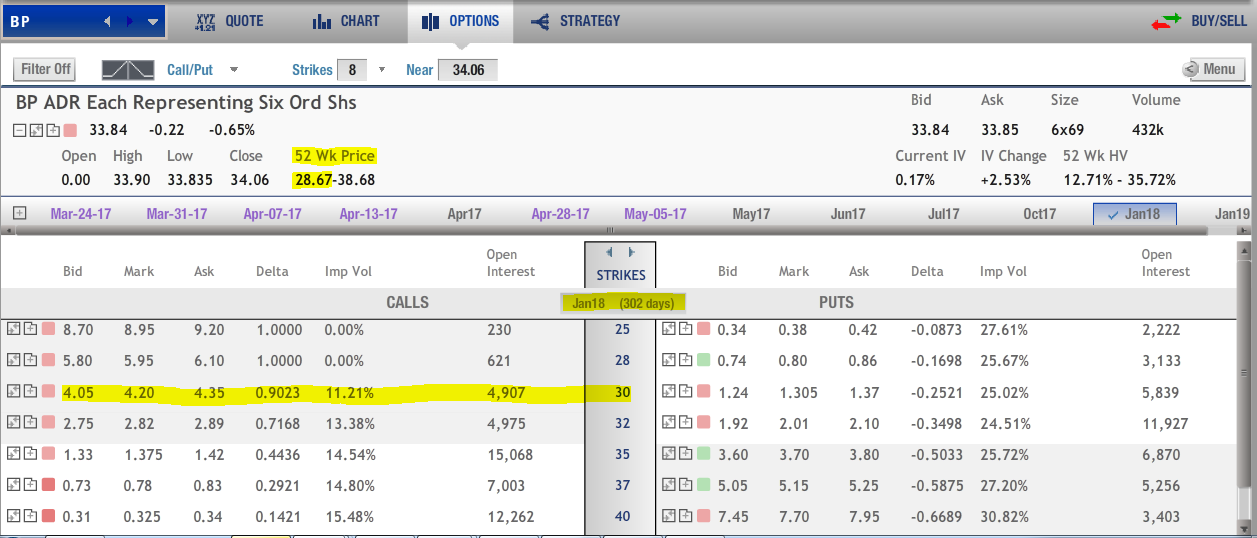Click the chart icon for the 40 put
Screen dimensions: 1257x538
pos(669,517)
